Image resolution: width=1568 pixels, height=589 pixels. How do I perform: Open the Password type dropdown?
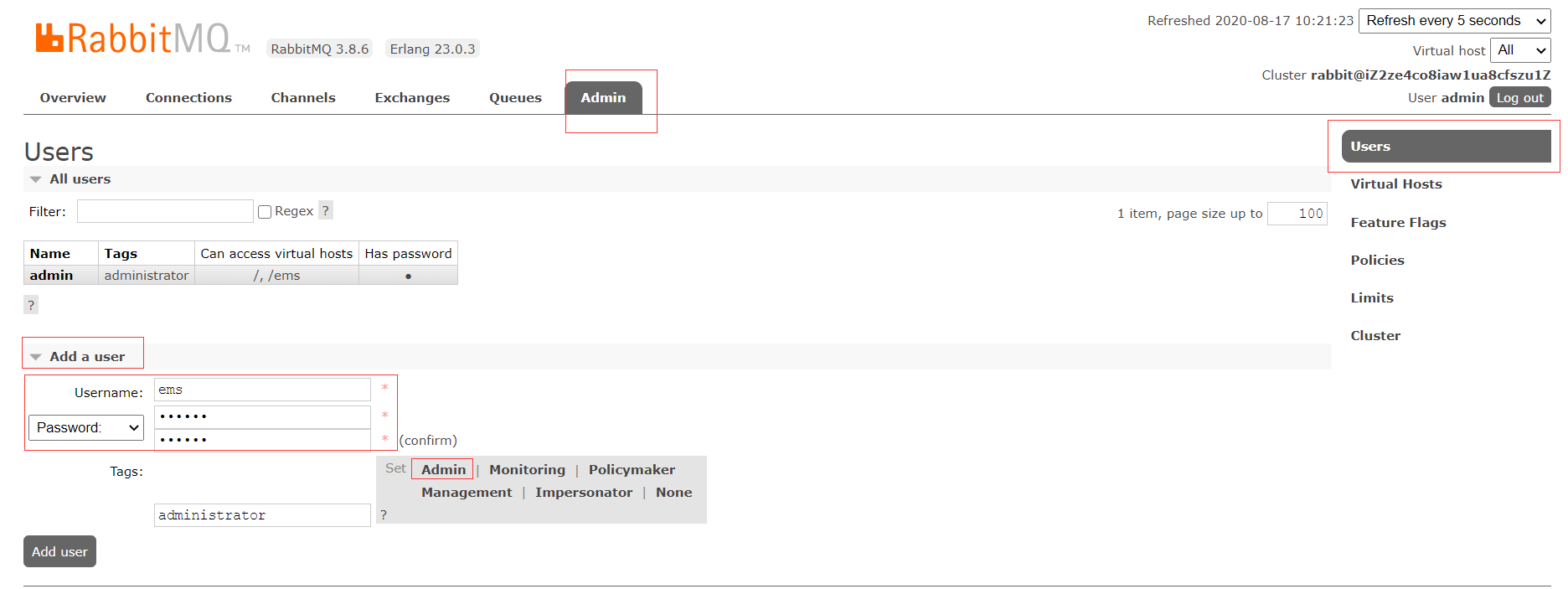click(x=86, y=427)
